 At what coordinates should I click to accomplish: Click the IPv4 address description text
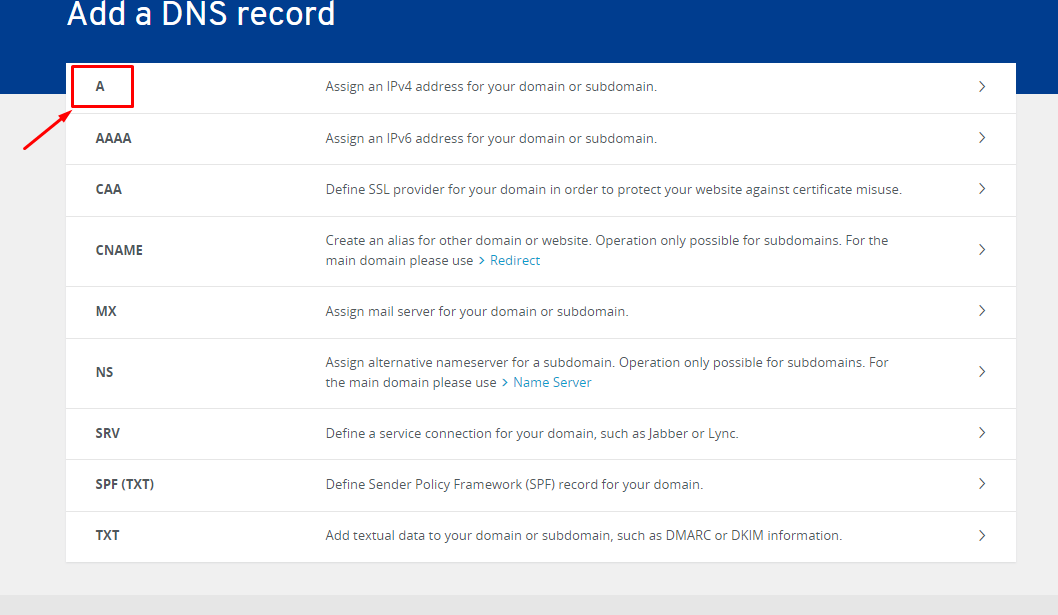(x=490, y=87)
